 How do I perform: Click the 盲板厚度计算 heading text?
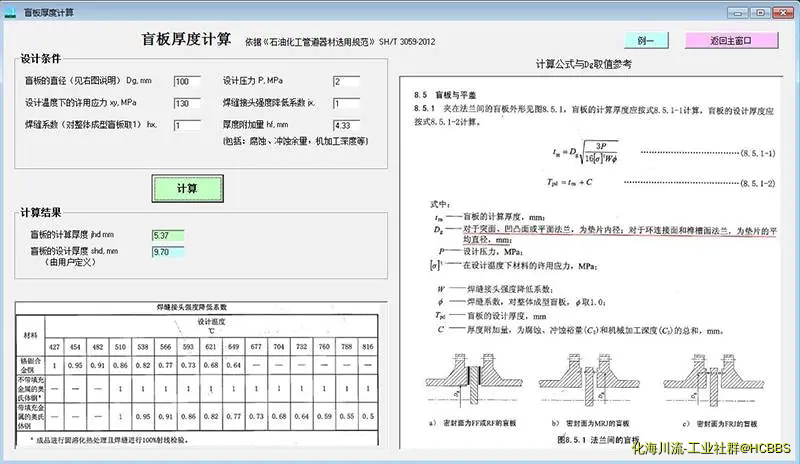tap(186, 39)
